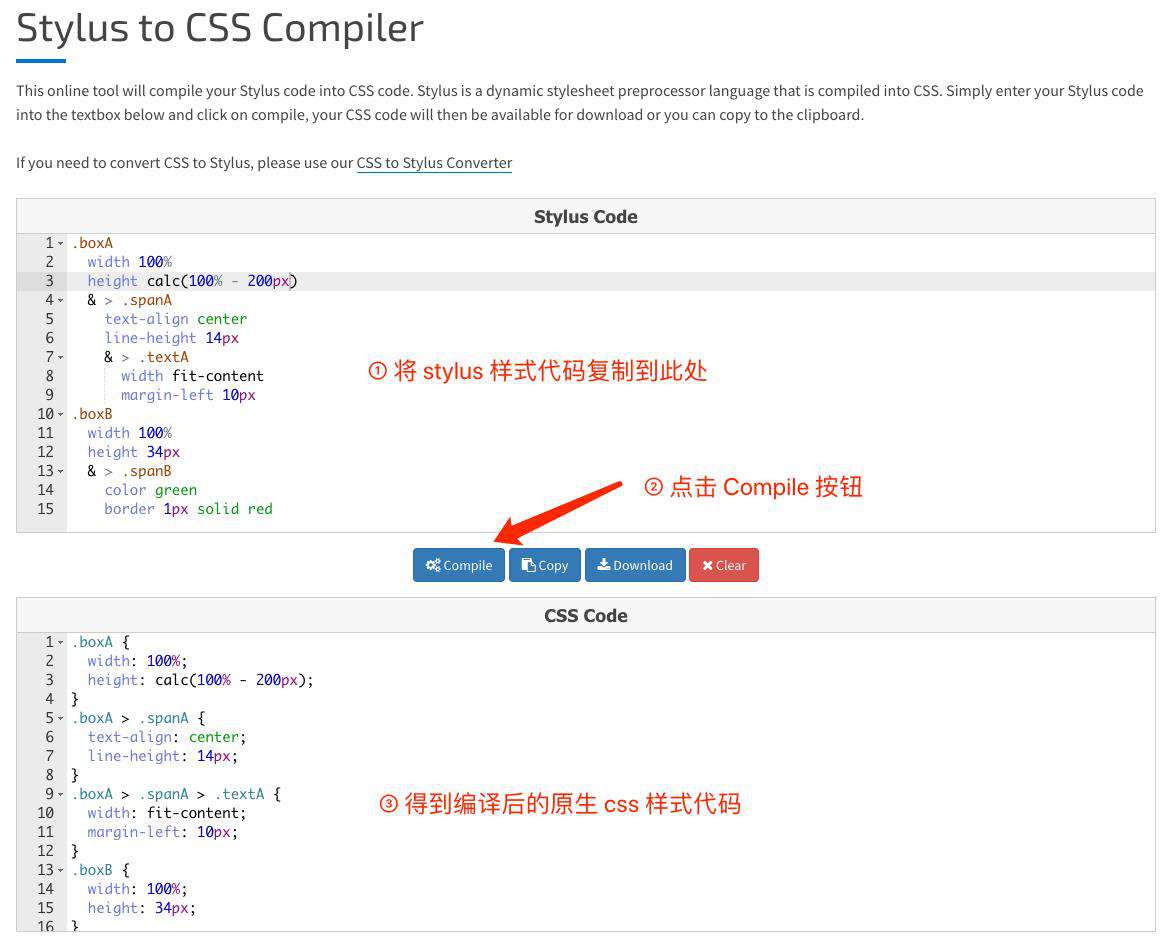Click '.boxB' on Stylus line 10
Image resolution: width=1169 pixels, height=943 pixels.
[92, 414]
